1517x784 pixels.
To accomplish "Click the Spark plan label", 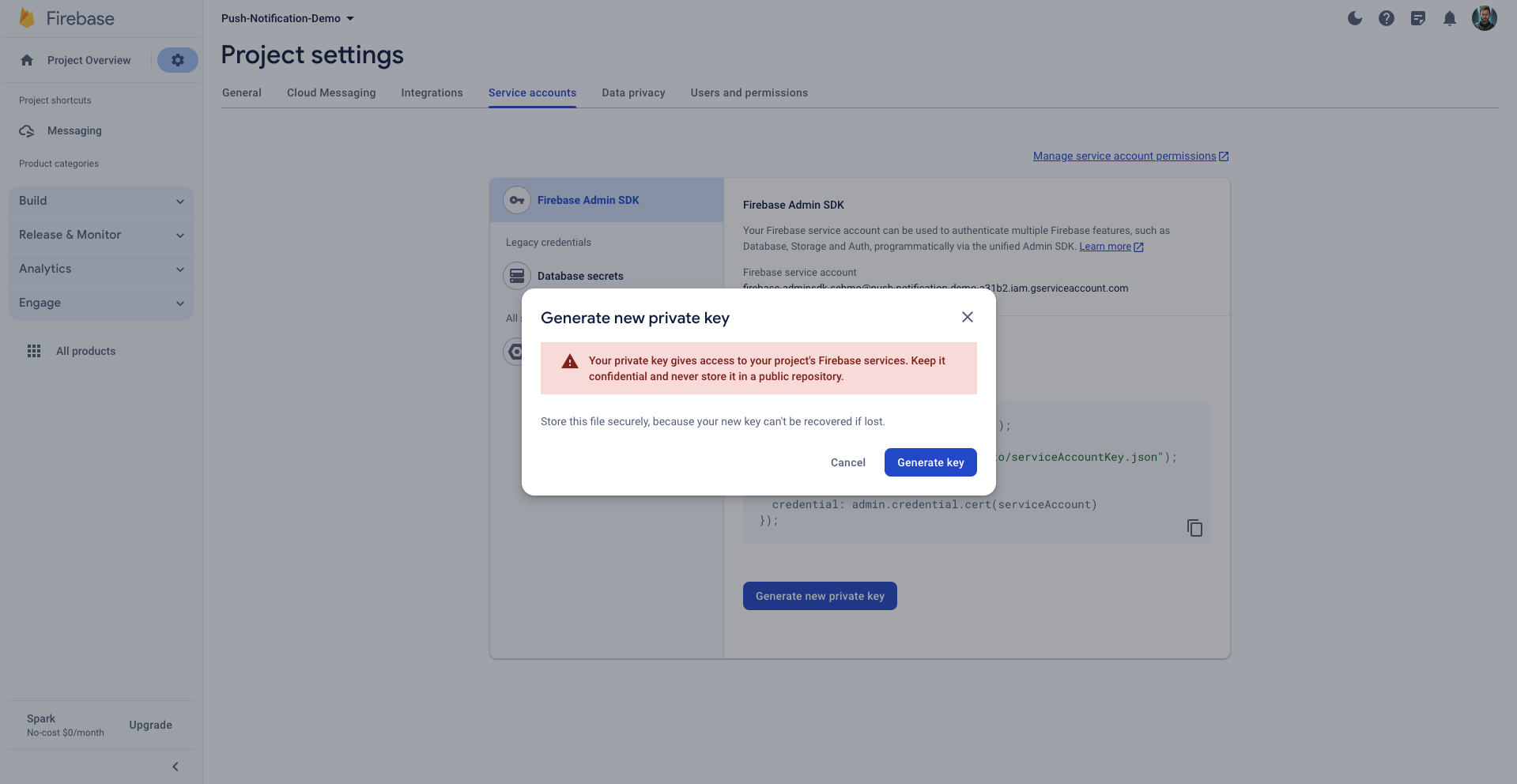I will (41, 718).
